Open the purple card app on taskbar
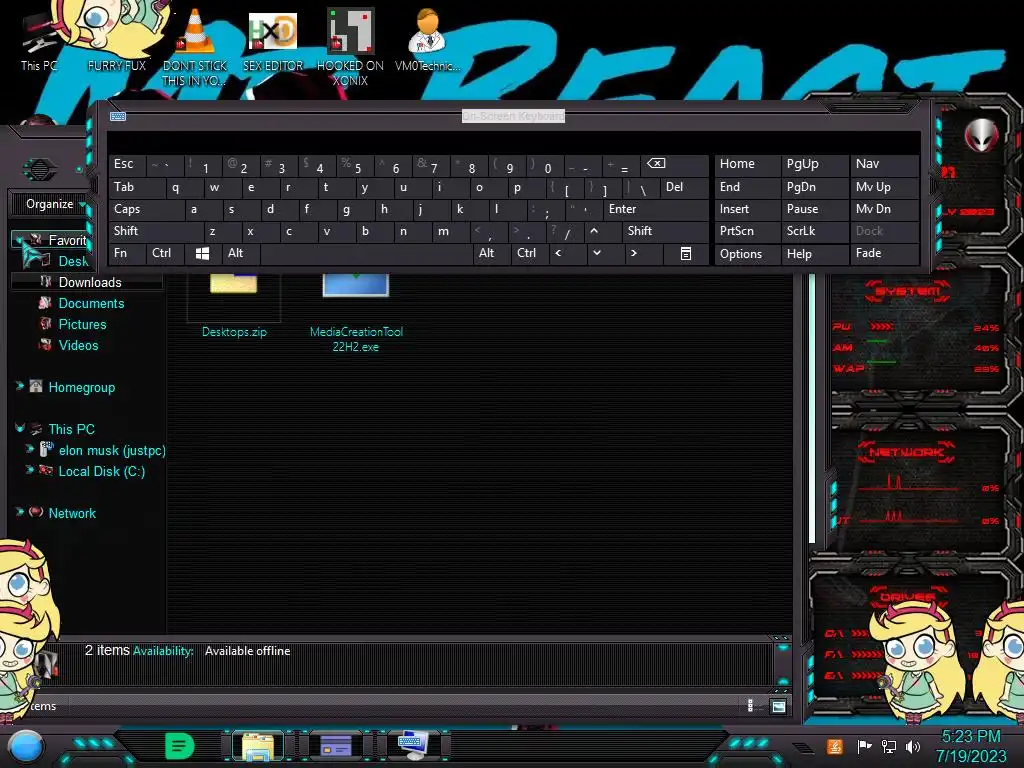 pos(336,746)
